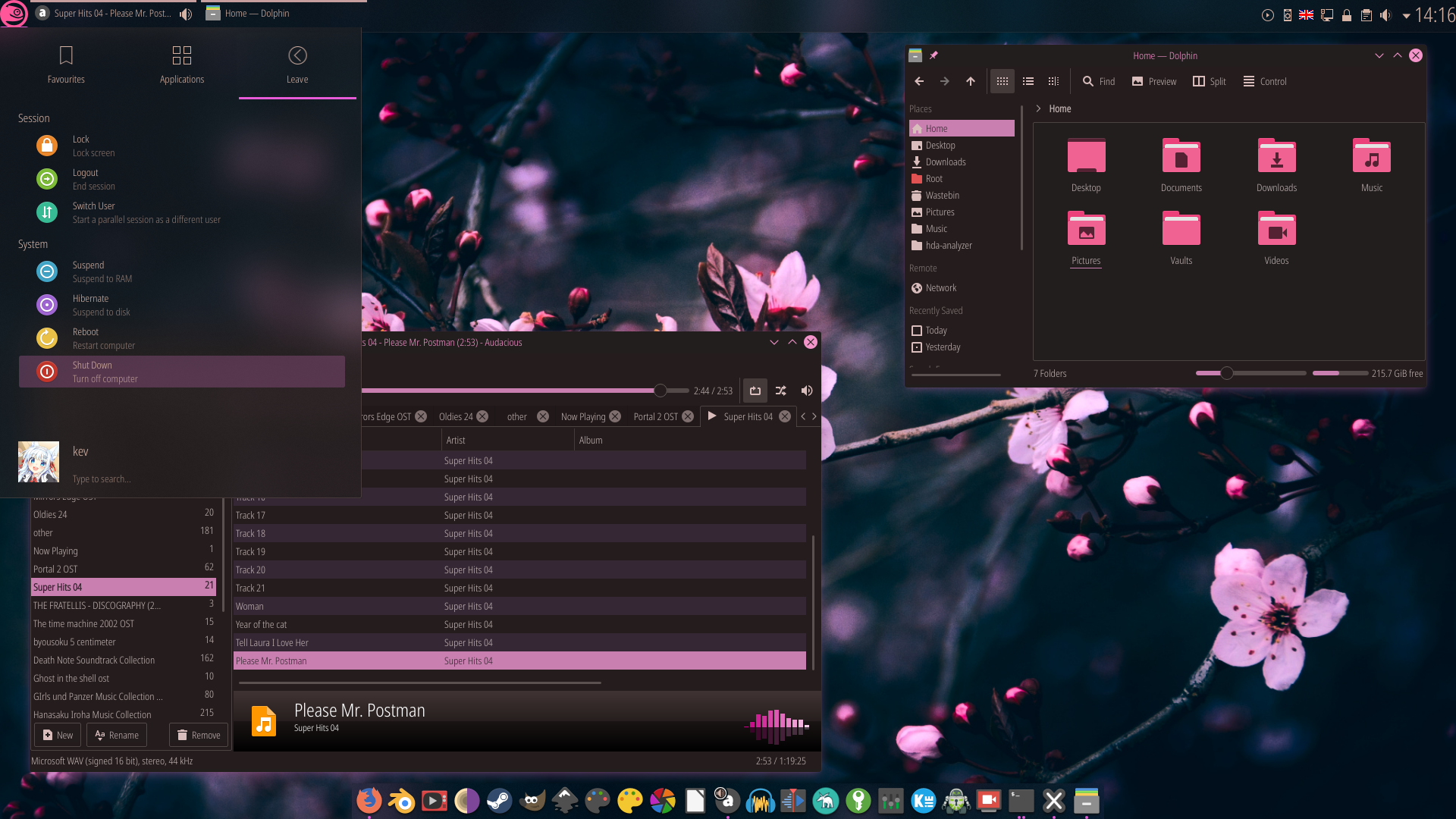Open the clipboard manager in system tray
The height and width of the screenshot is (819, 1456).
(1366, 14)
